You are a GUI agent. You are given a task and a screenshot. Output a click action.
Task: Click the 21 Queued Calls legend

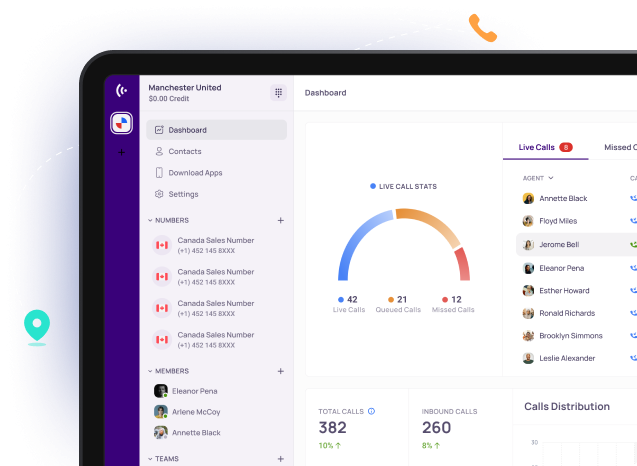pos(398,304)
